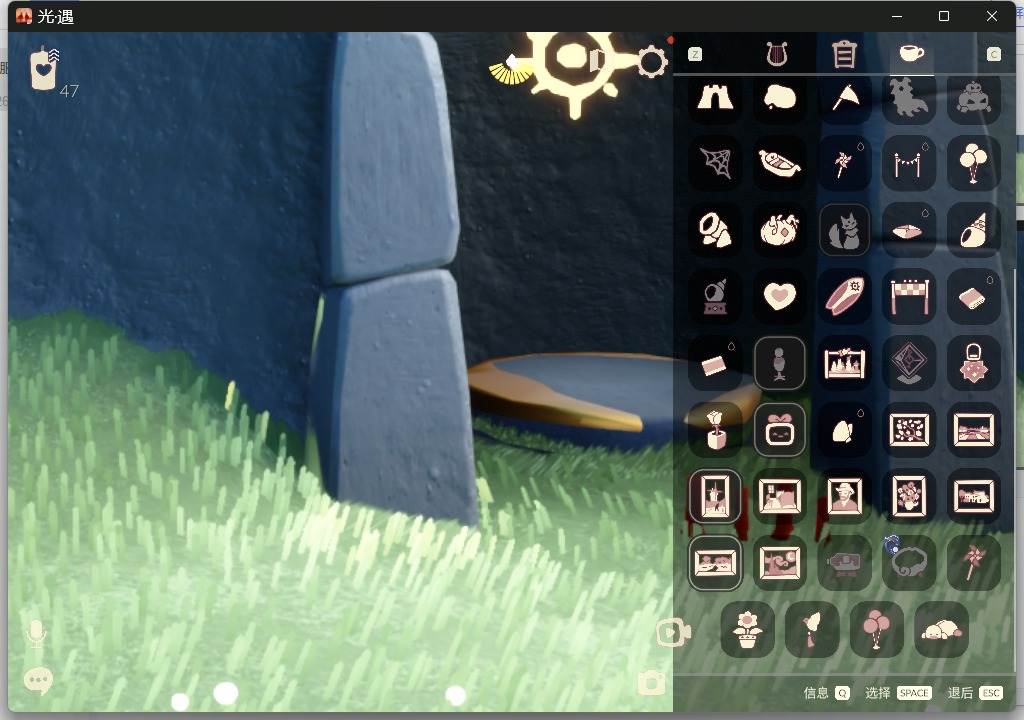Click the 退后 ESC back button
1024x720 pixels.
pyautogui.click(x=974, y=693)
